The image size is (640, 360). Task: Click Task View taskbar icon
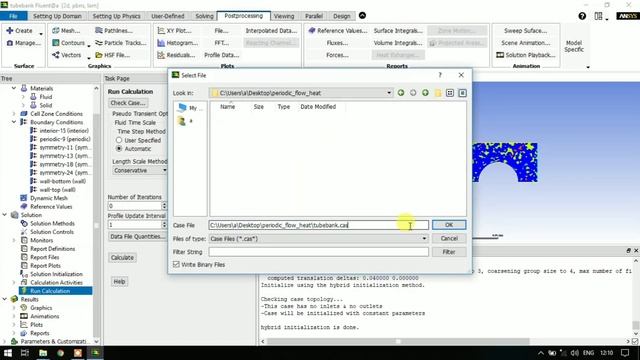[25, 353]
